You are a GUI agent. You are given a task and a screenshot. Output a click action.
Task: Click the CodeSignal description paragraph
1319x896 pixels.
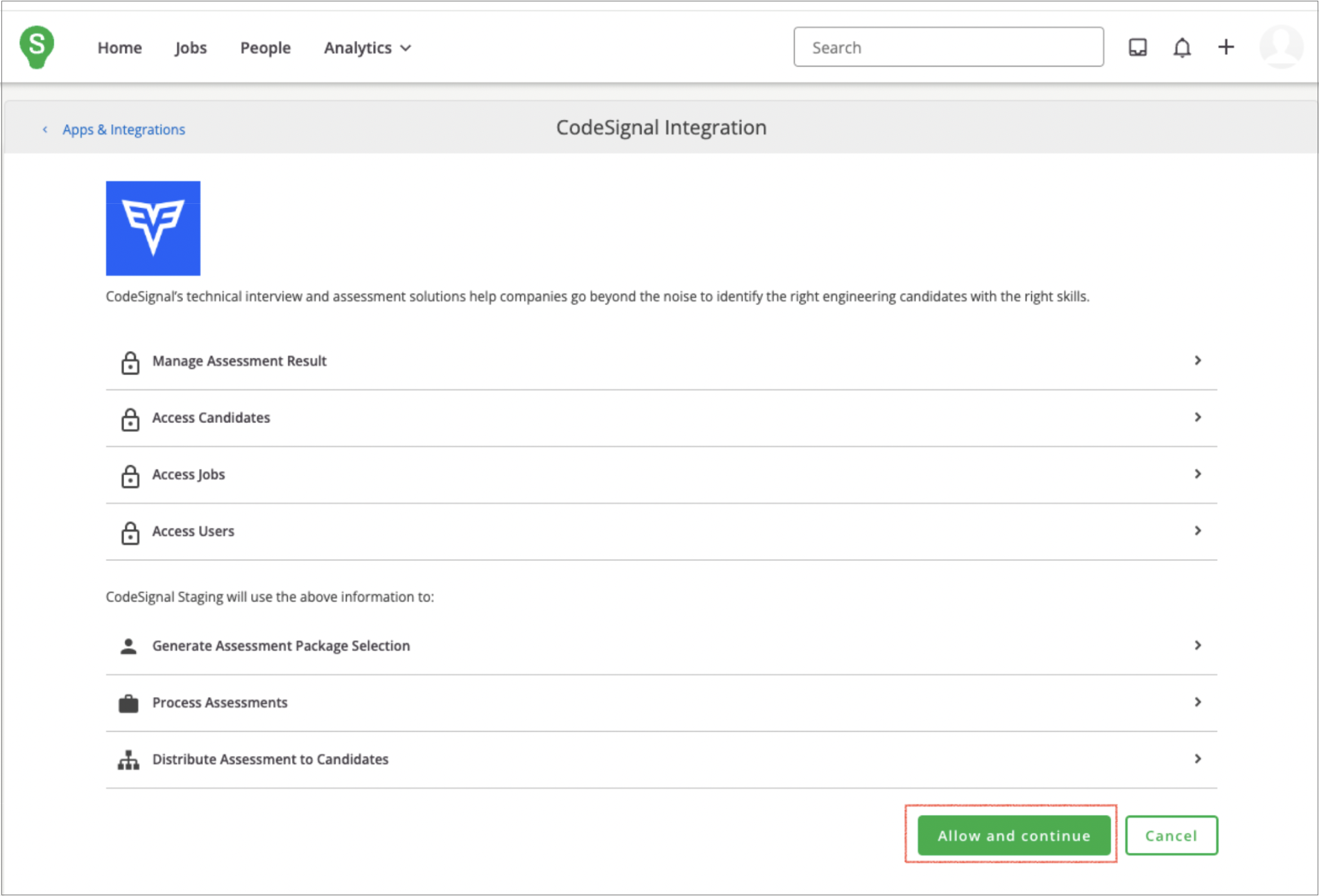point(597,297)
